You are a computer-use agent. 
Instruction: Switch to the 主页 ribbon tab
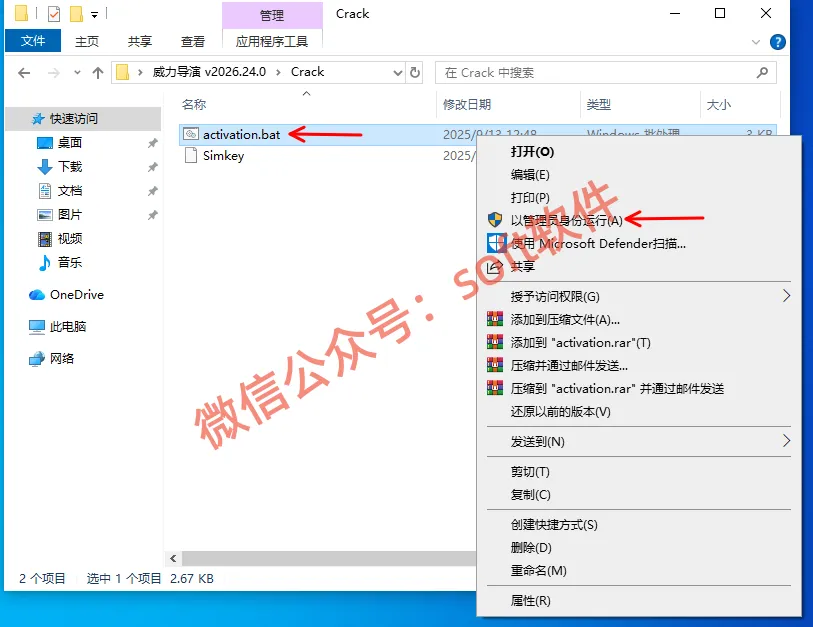(x=87, y=41)
